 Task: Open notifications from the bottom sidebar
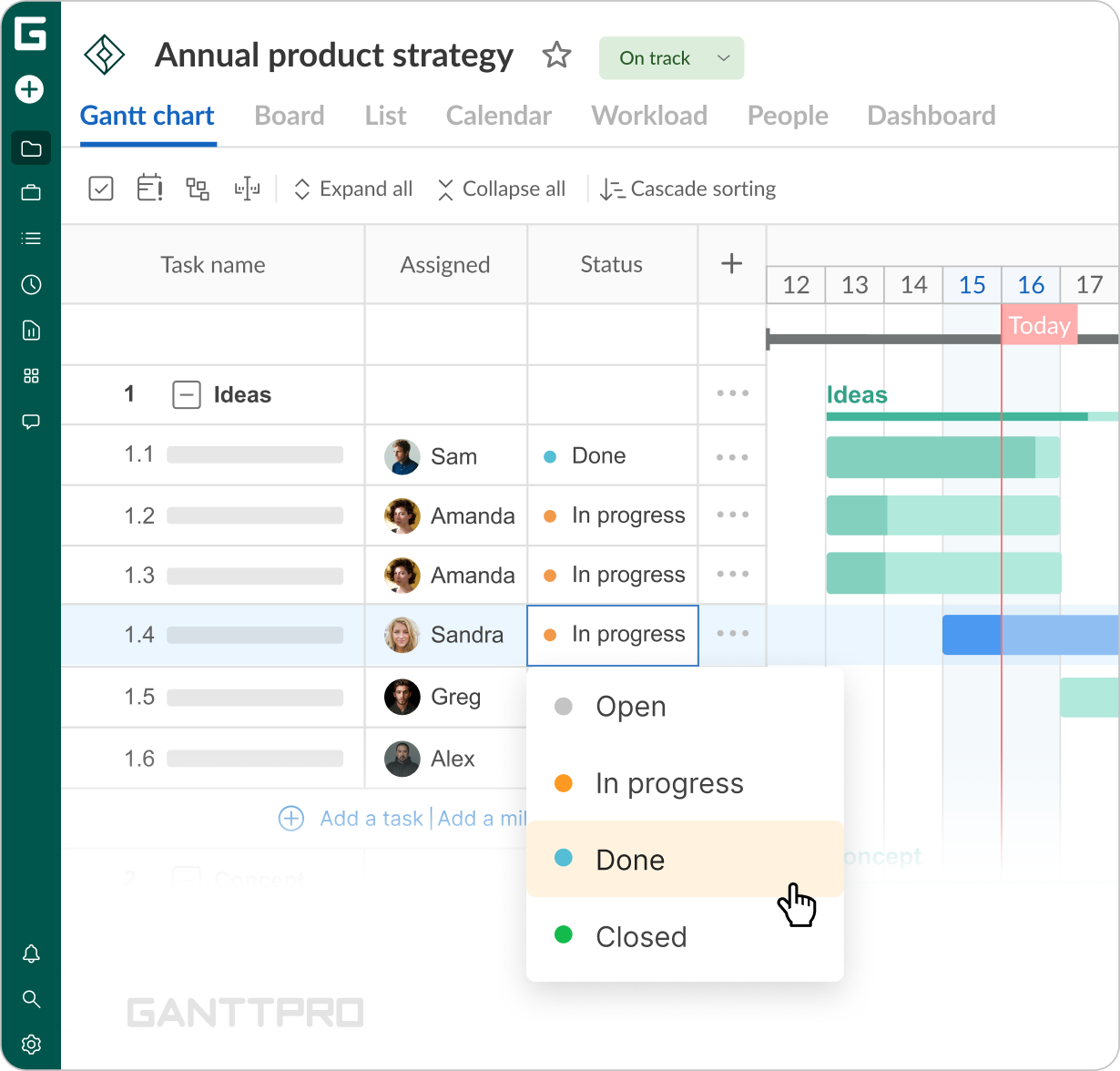pyautogui.click(x=31, y=954)
